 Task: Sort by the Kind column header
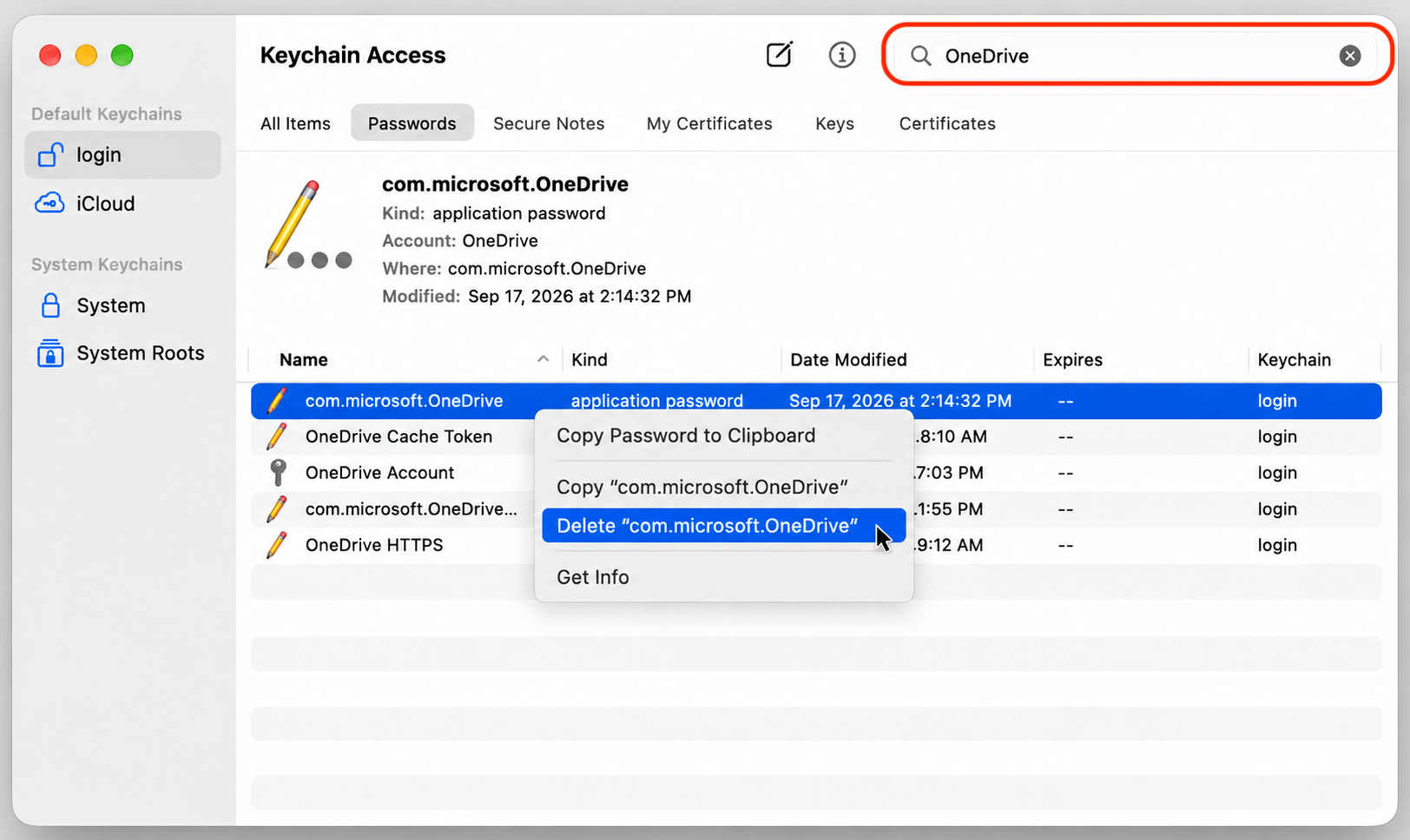click(589, 359)
